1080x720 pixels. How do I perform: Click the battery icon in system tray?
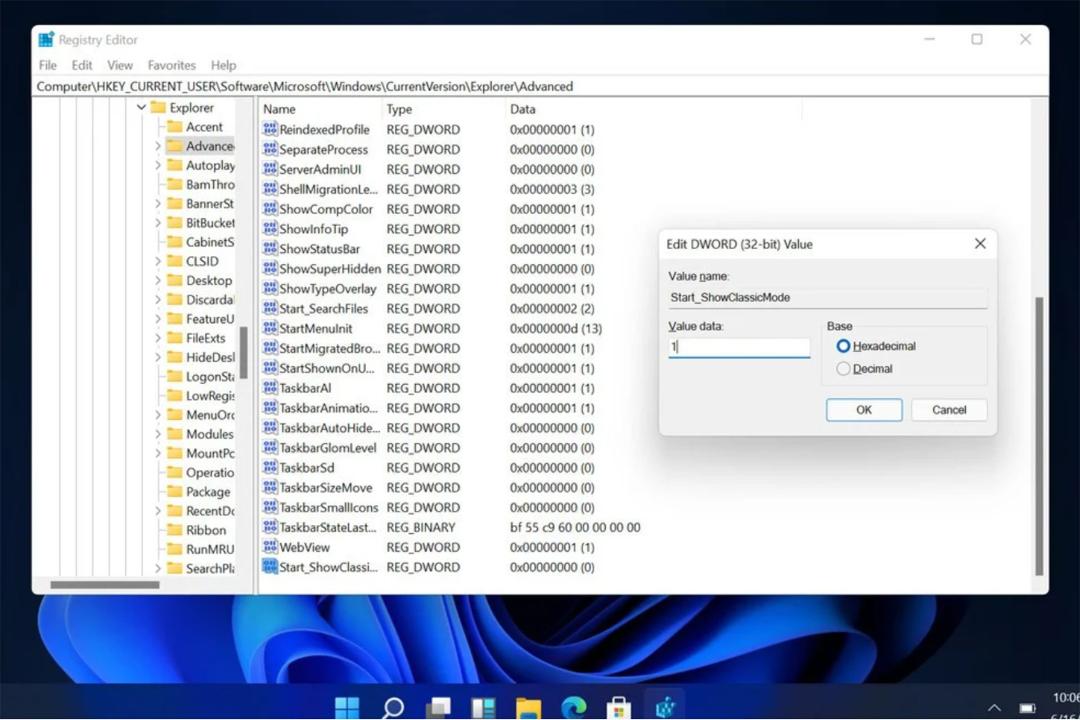[1028, 708]
